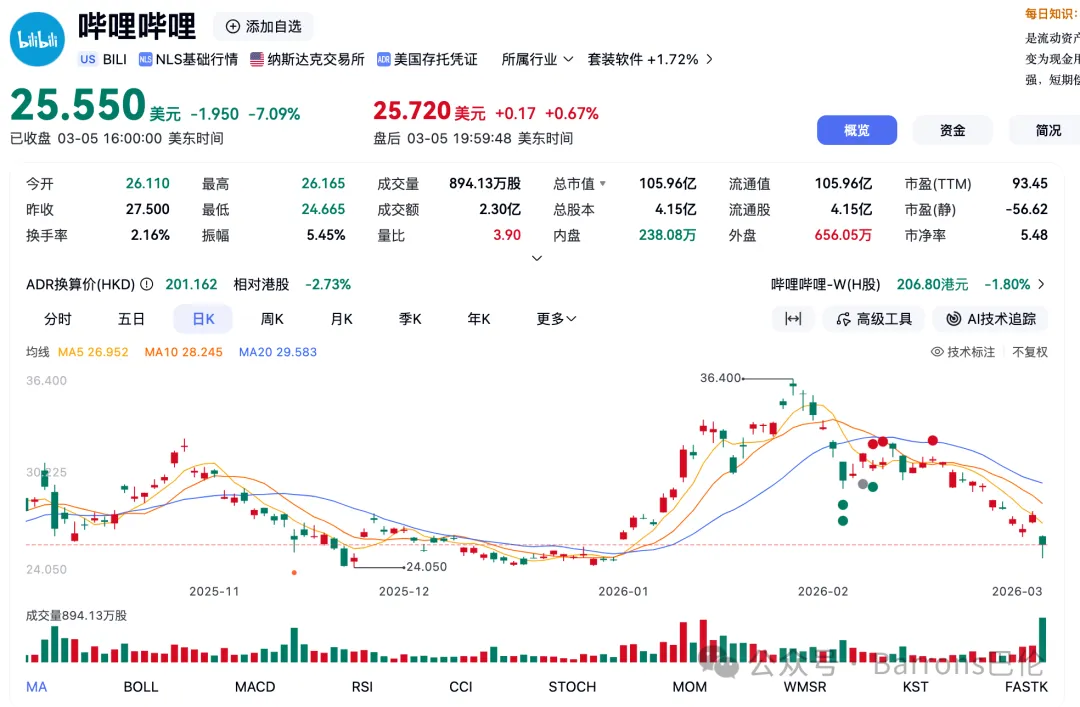1080x707 pixels.
Task: Select the 周K chart tab
Action: [x=272, y=319]
